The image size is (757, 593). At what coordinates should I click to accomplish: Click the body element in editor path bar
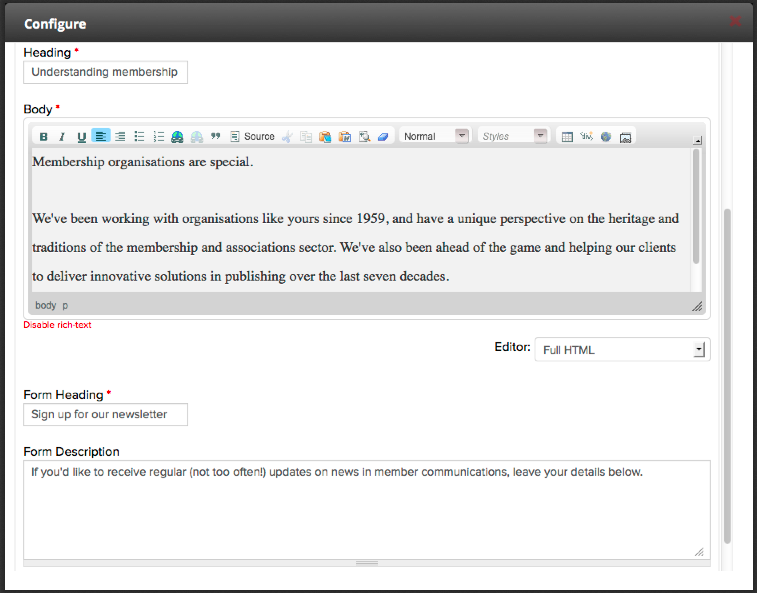[45, 306]
